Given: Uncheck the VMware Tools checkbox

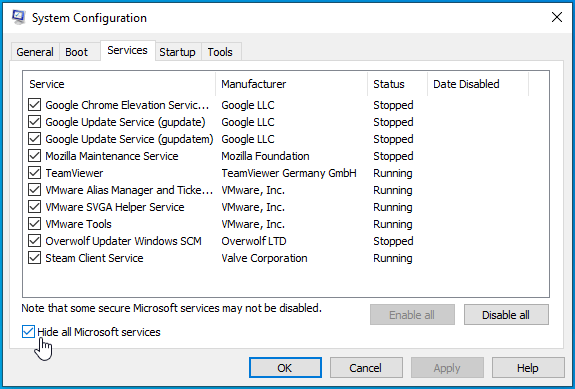Looking at the screenshot, I should (x=34, y=224).
